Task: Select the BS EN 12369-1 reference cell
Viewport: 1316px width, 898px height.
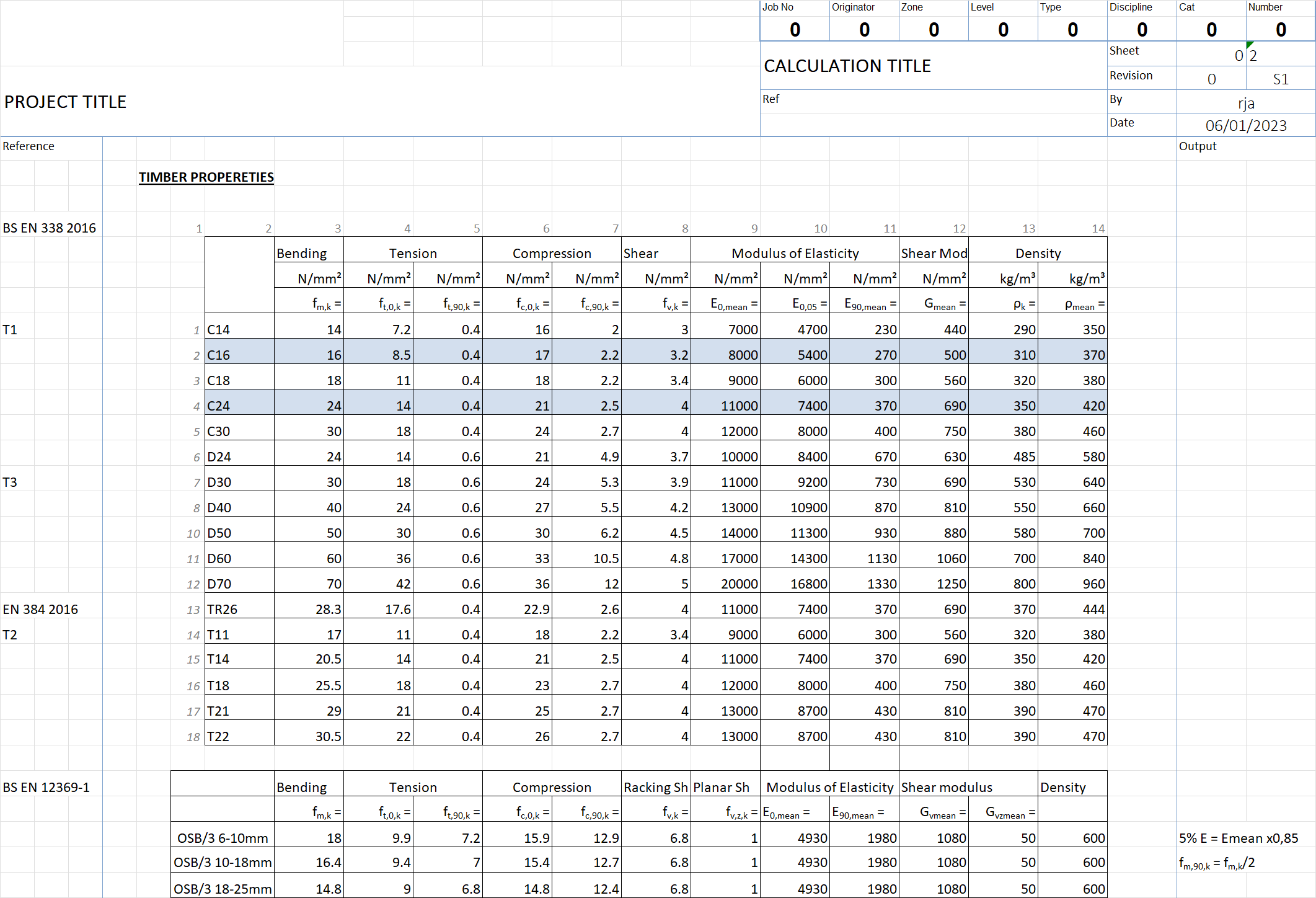Action: (46, 787)
